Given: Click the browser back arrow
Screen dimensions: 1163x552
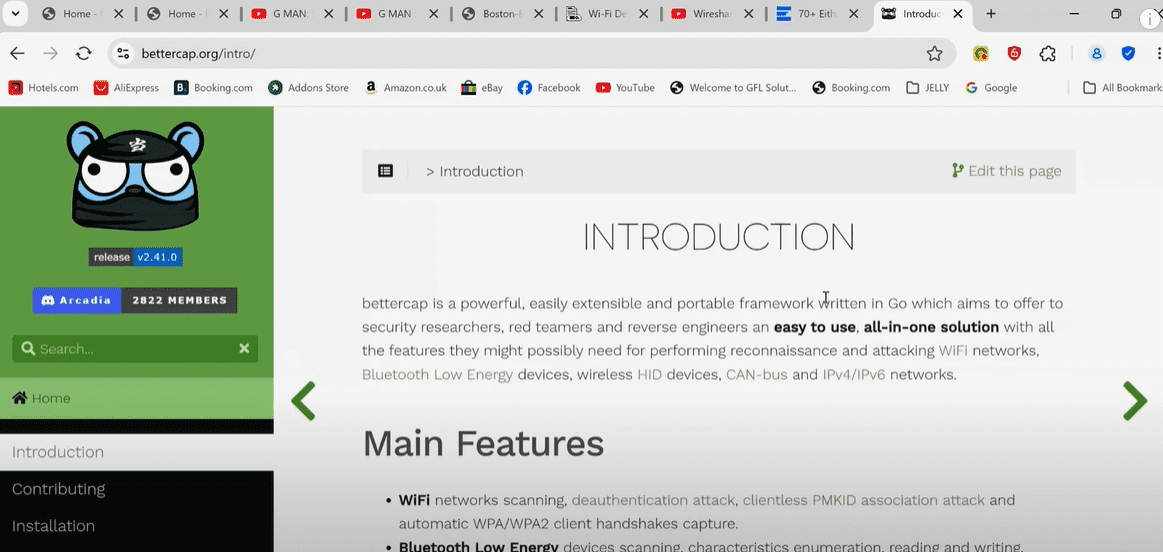Looking at the screenshot, I should [18, 54].
